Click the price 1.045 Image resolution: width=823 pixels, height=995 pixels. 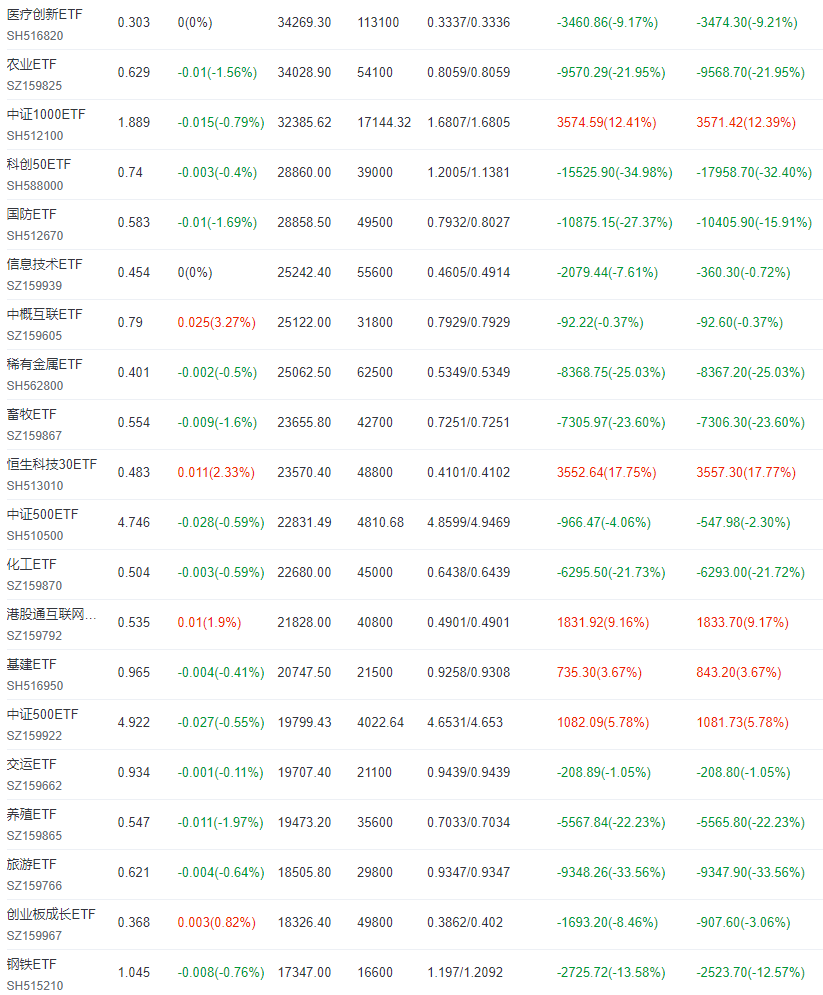(x=134, y=973)
